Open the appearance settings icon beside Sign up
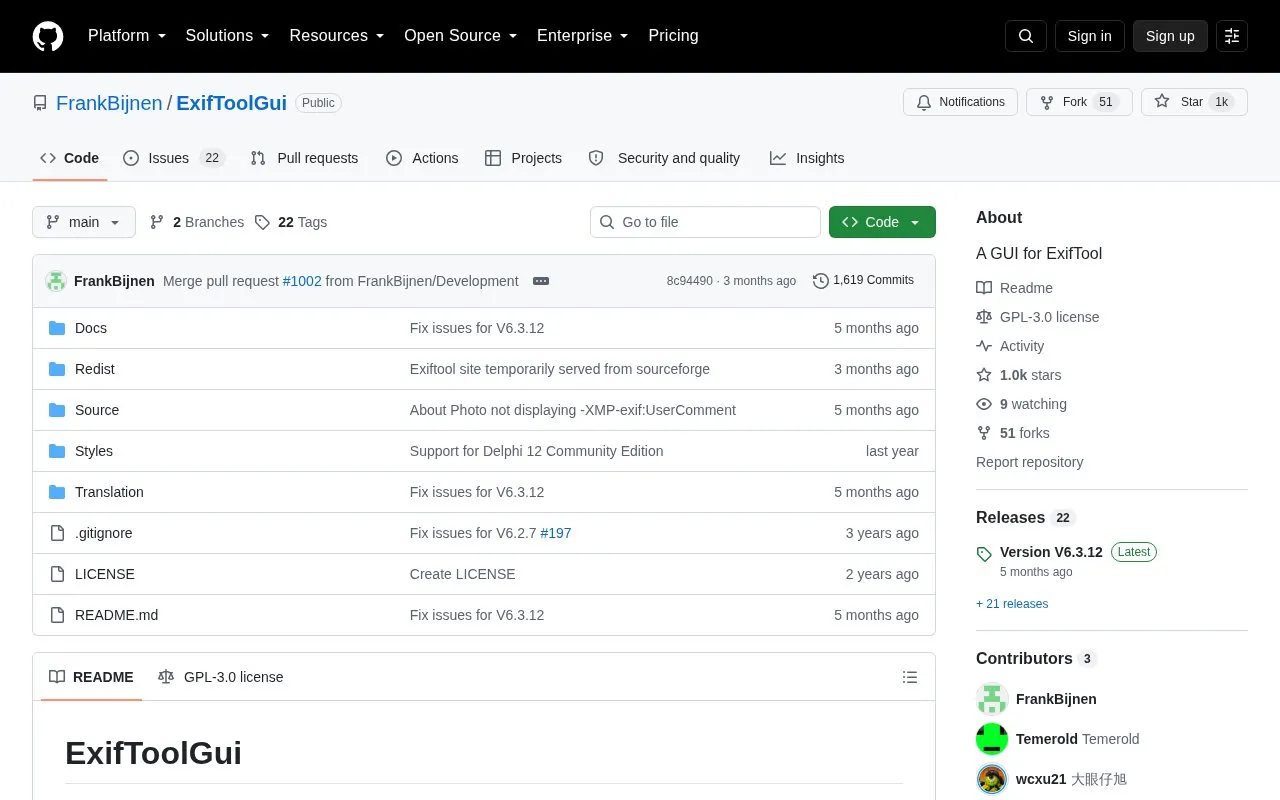The image size is (1280, 800). coord(1232,36)
